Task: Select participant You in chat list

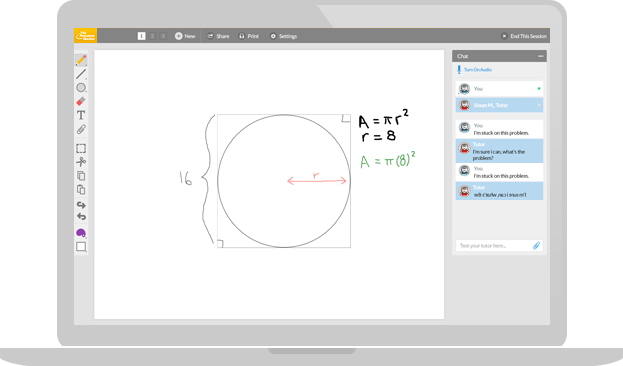Action: click(x=499, y=89)
